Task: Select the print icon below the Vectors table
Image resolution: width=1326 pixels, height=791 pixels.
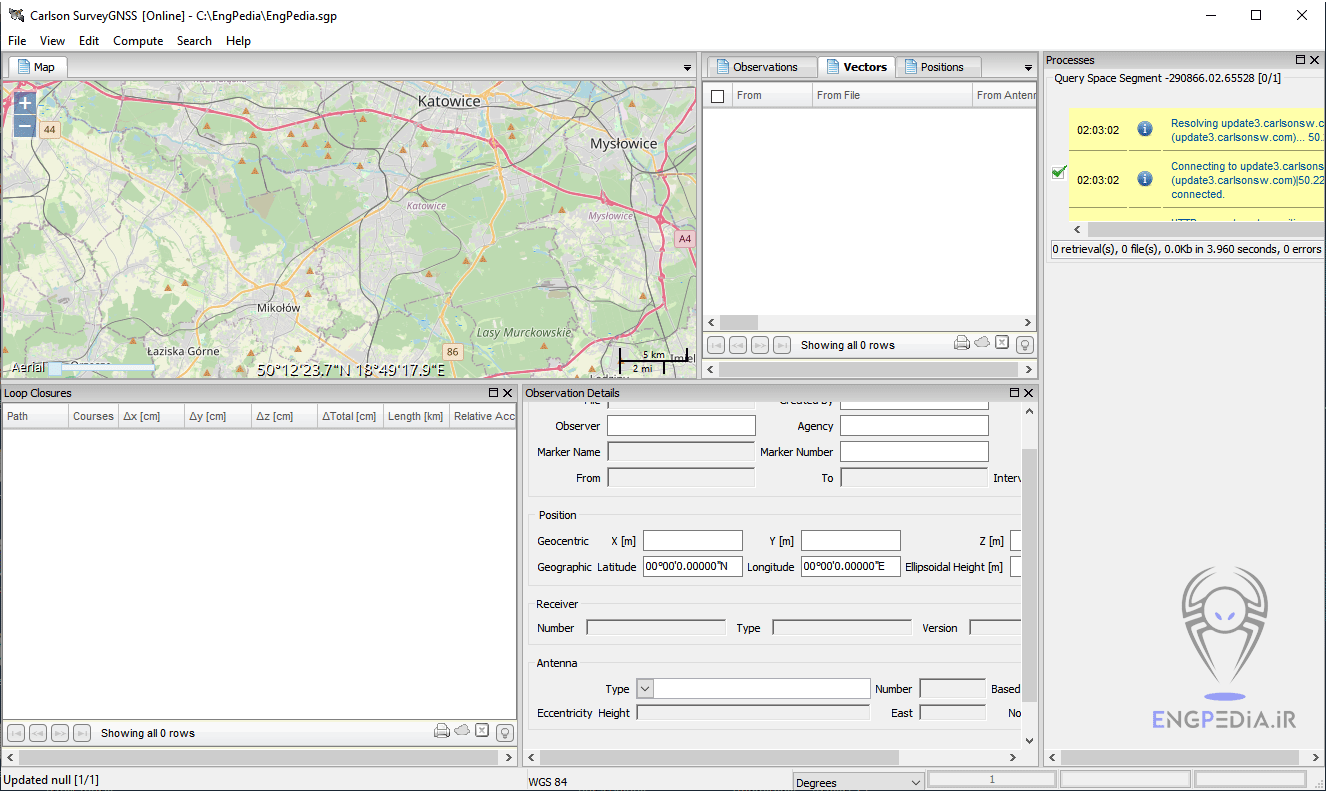Action: coord(960,344)
